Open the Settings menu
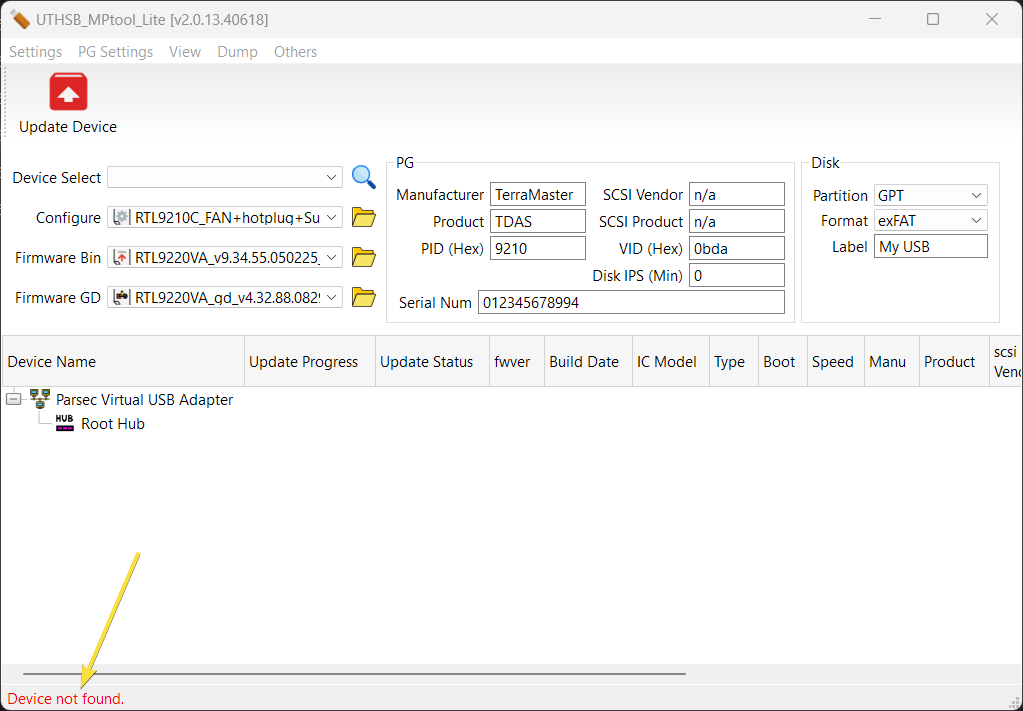1023x711 pixels. (x=35, y=52)
